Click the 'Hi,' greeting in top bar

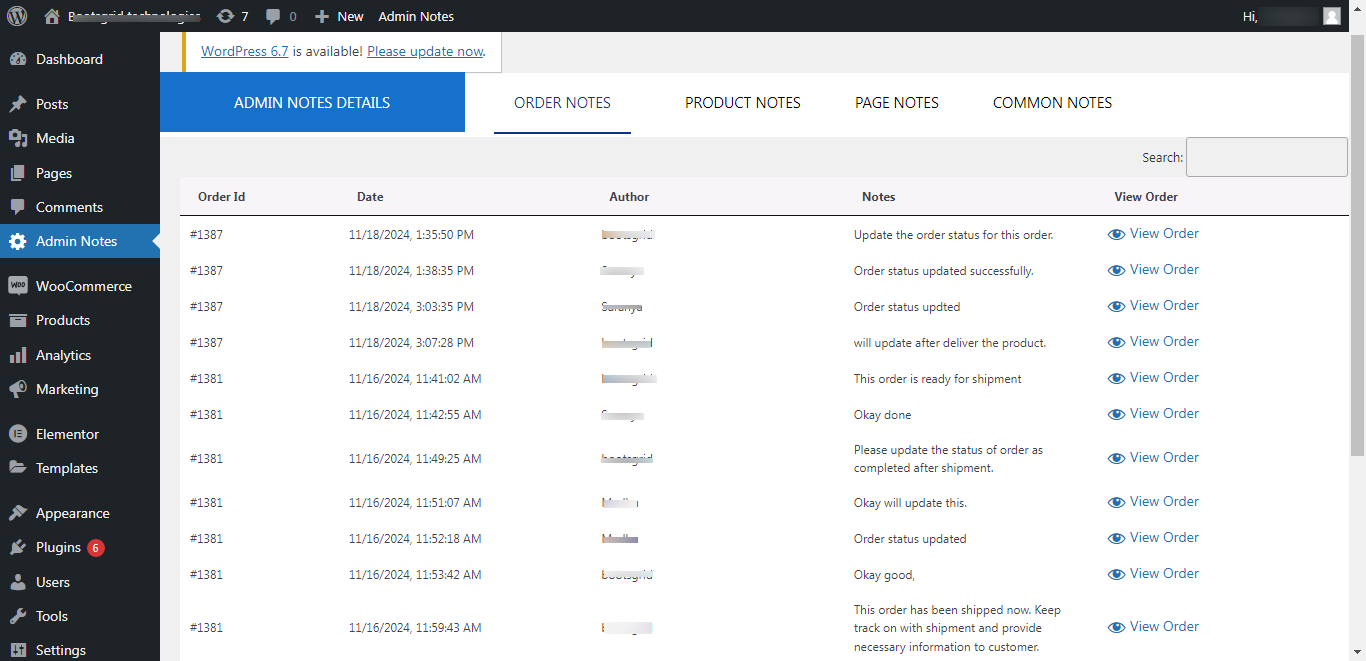[x=1249, y=16]
